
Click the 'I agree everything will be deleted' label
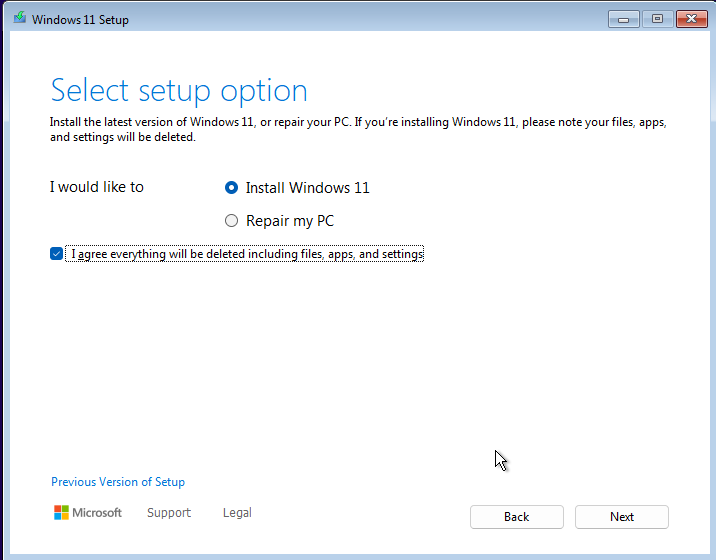point(247,254)
